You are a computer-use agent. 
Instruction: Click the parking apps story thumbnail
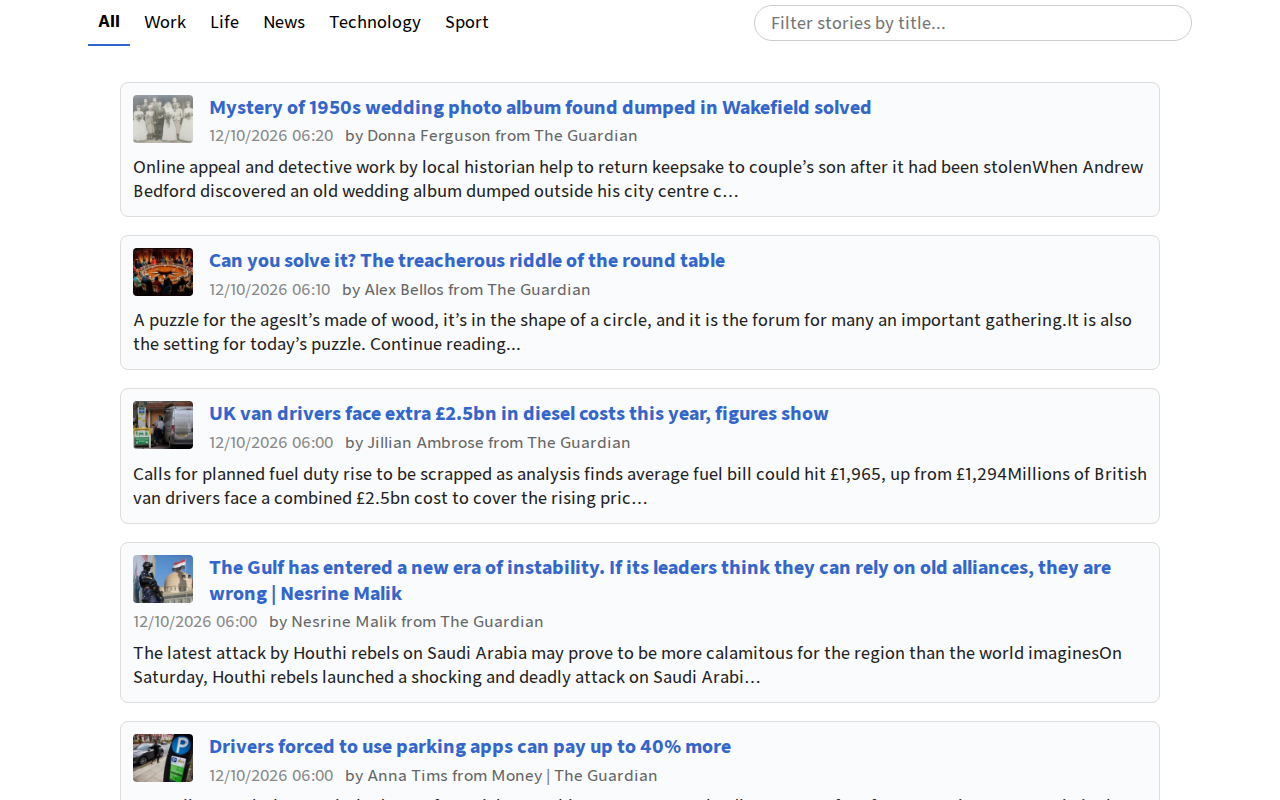163,758
